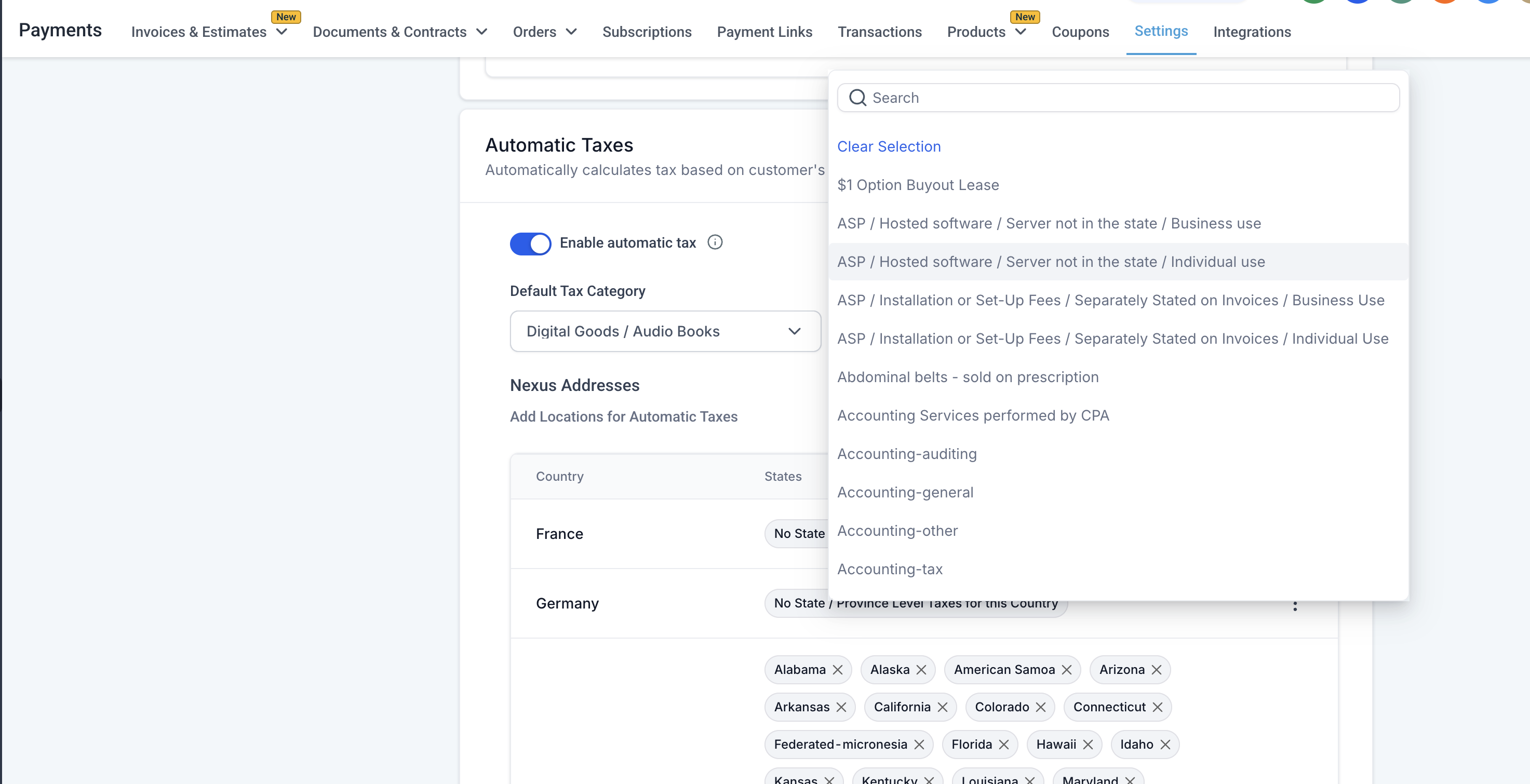Choose the $1 Option Buyout Lease category
1530x784 pixels.
click(918, 185)
